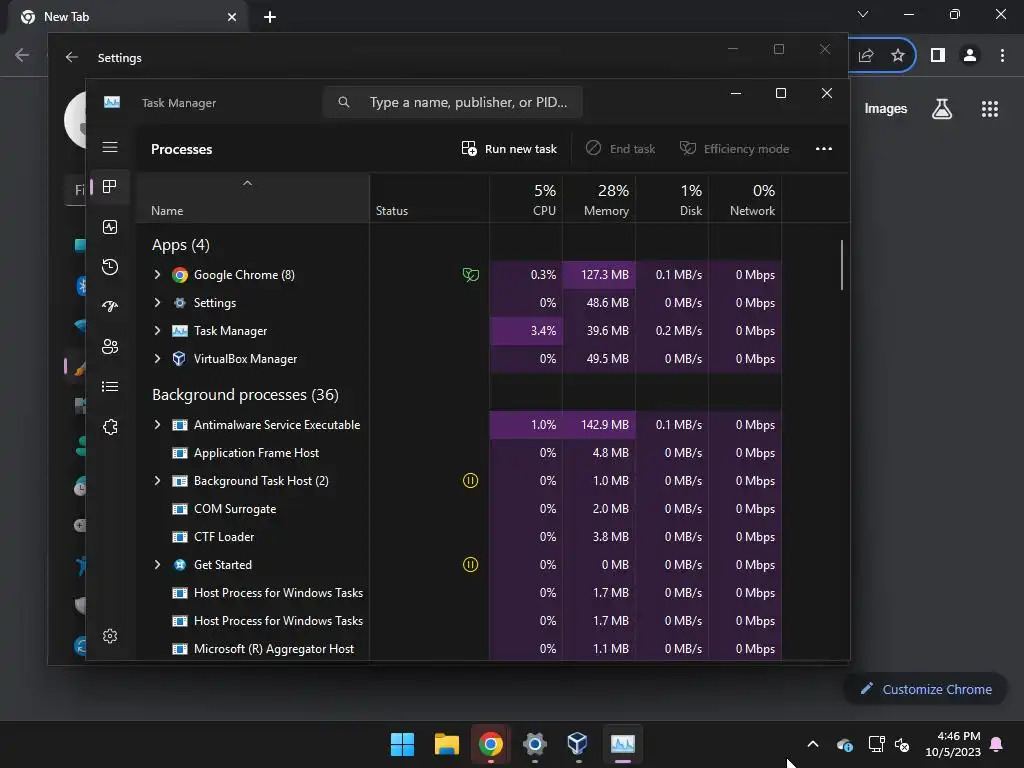Expand the VirtualBox Manager process row

pyautogui.click(x=157, y=359)
